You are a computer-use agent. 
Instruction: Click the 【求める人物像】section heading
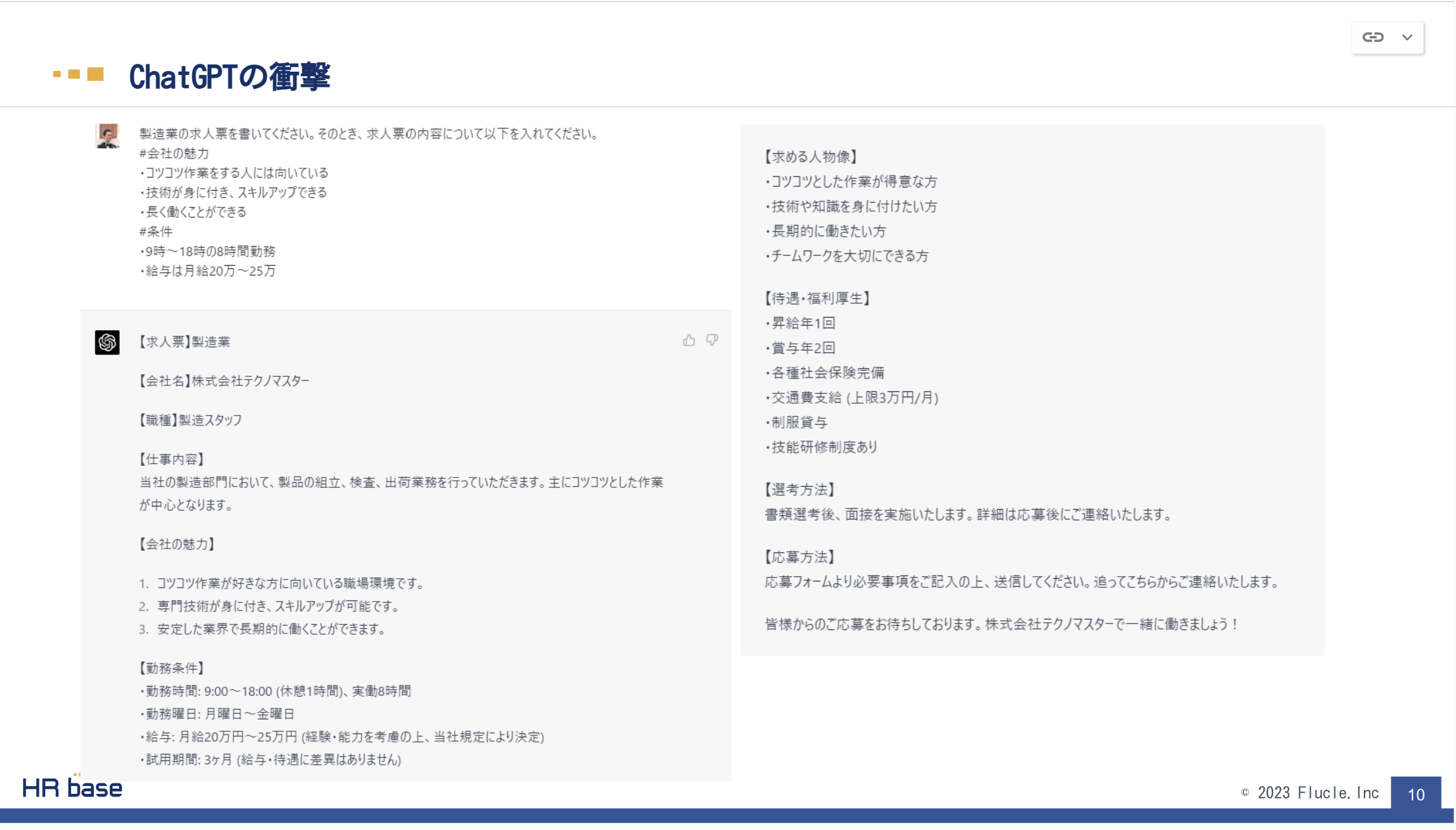pyautogui.click(x=811, y=157)
